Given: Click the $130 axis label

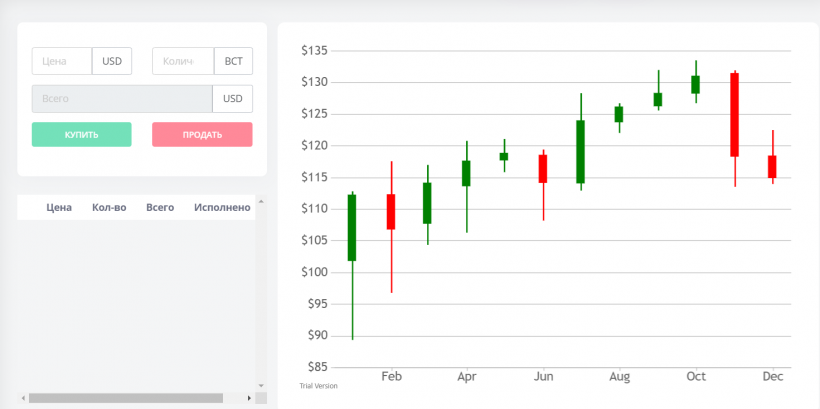Looking at the screenshot, I should click(x=314, y=82).
